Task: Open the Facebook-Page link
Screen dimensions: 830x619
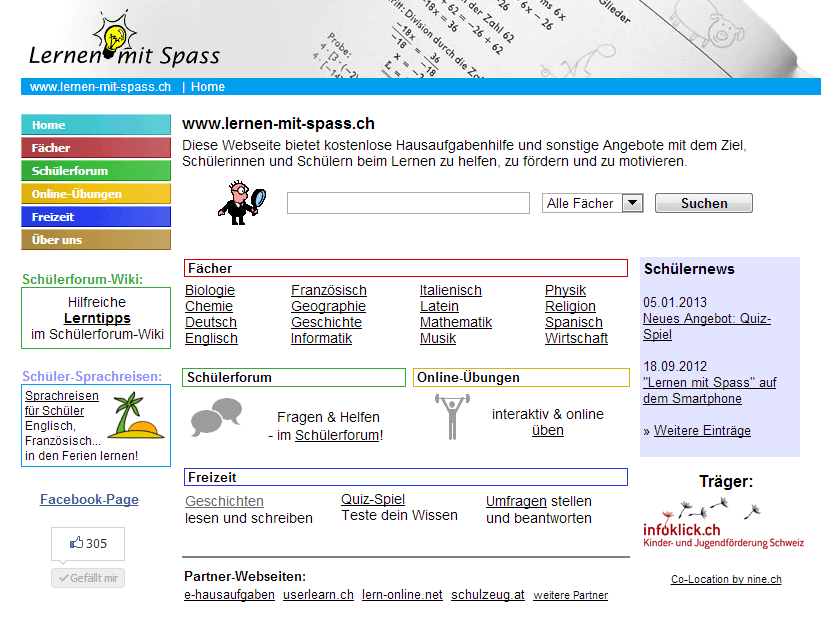Action: [x=89, y=499]
